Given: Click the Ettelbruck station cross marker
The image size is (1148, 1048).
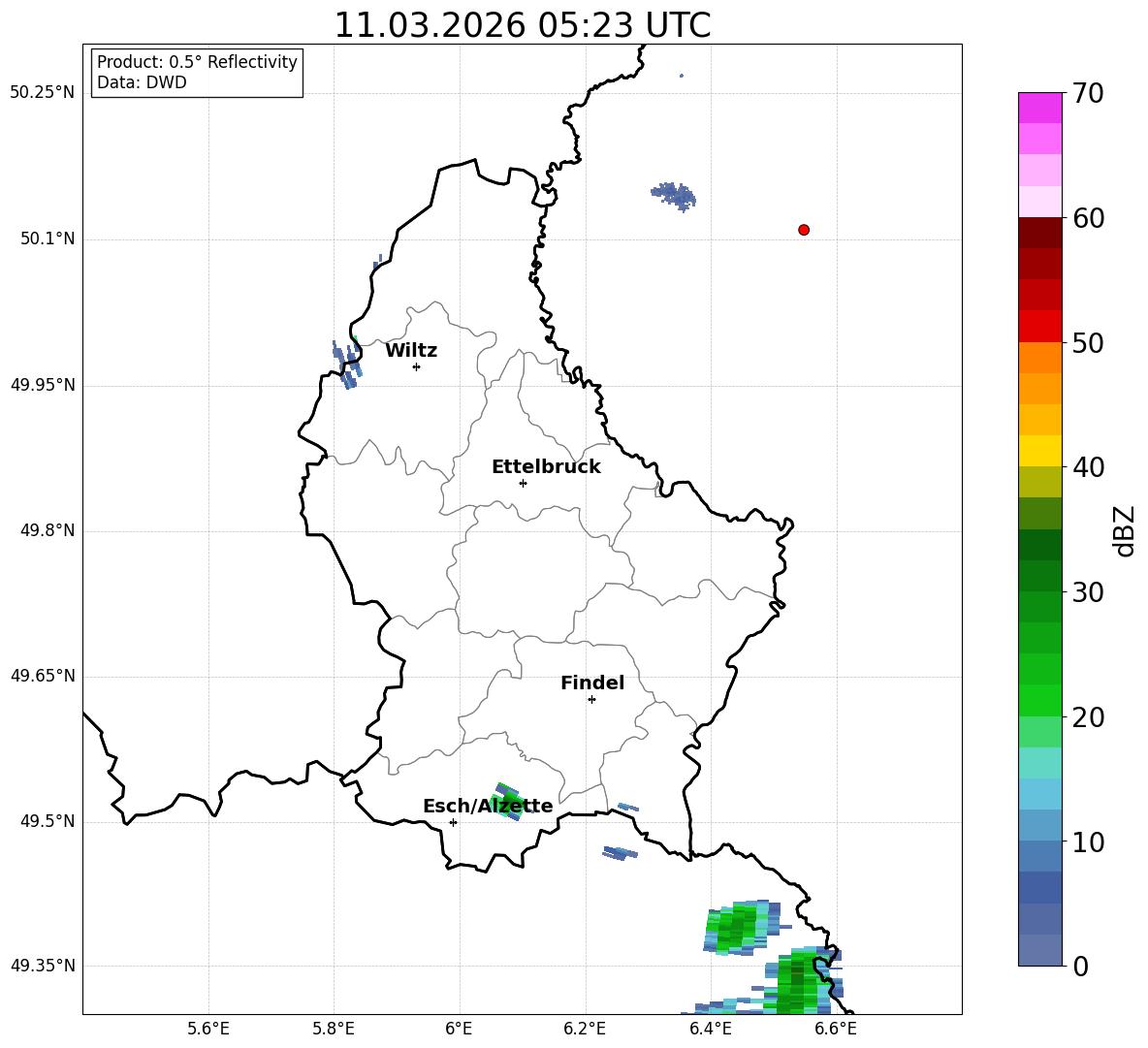Looking at the screenshot, I should pos(523,483).
